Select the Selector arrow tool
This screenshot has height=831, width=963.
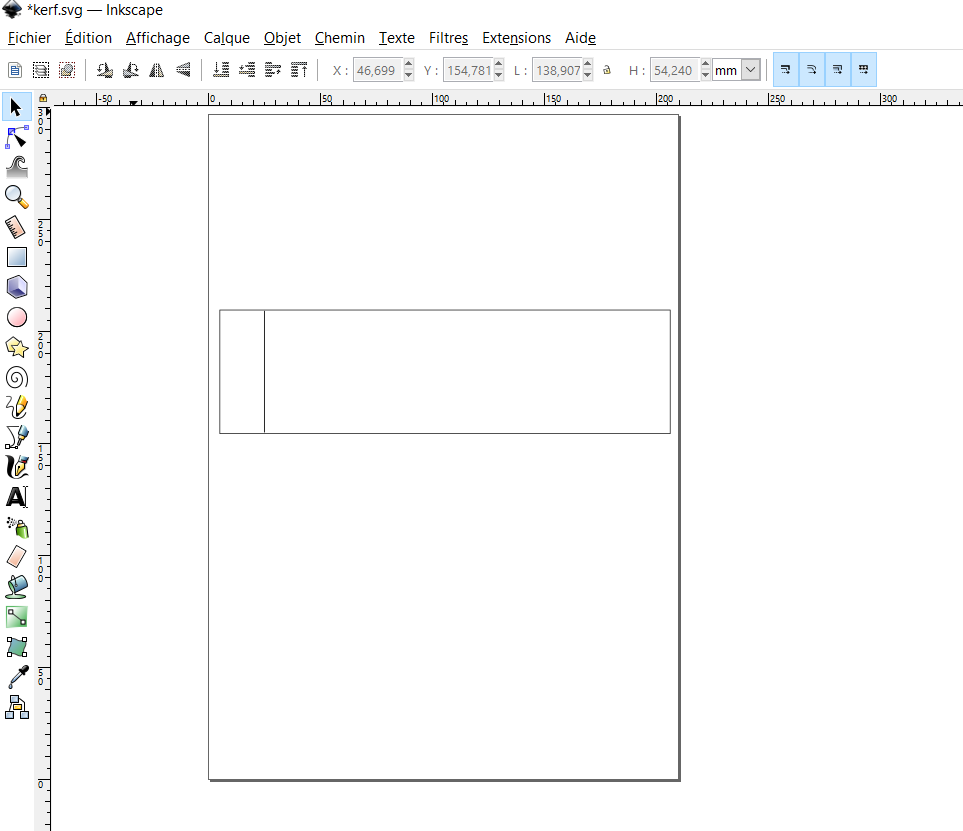17,107
